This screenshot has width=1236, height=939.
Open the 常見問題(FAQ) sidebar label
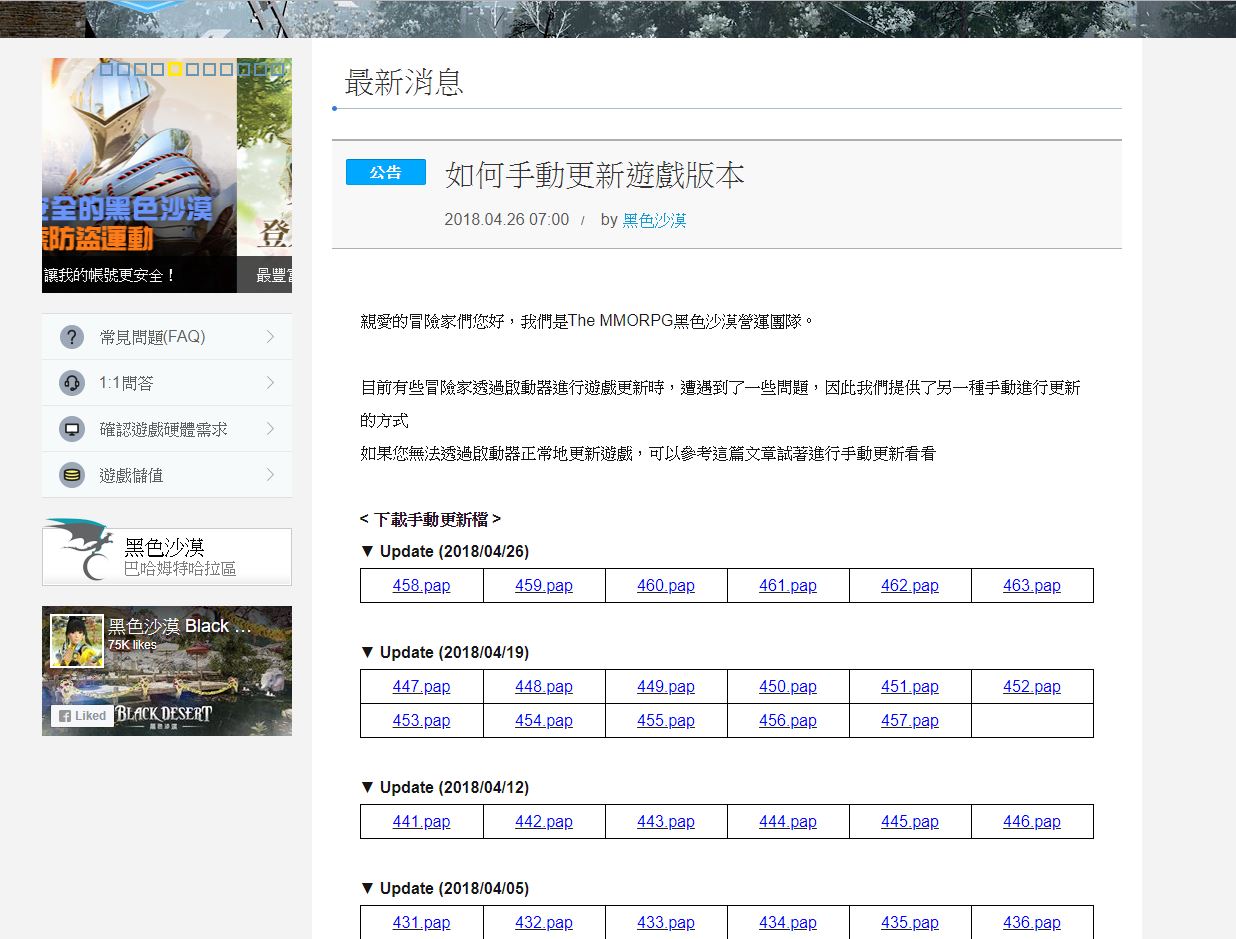[152, 337]
